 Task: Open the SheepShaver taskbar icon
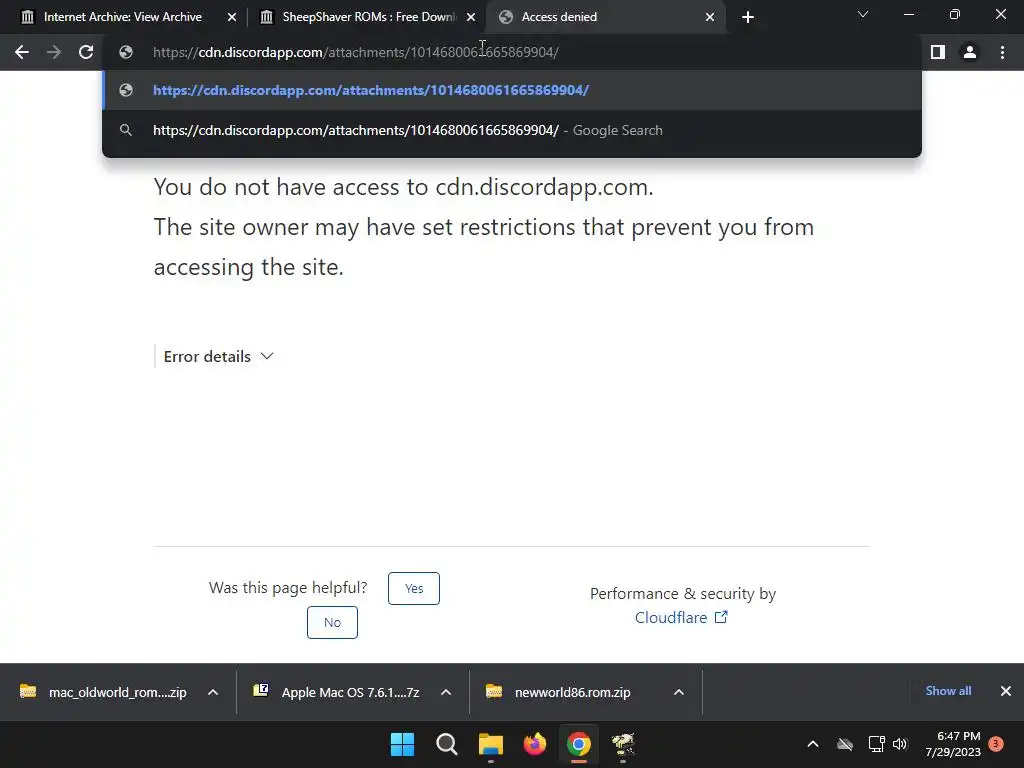[x=623, y=744]
